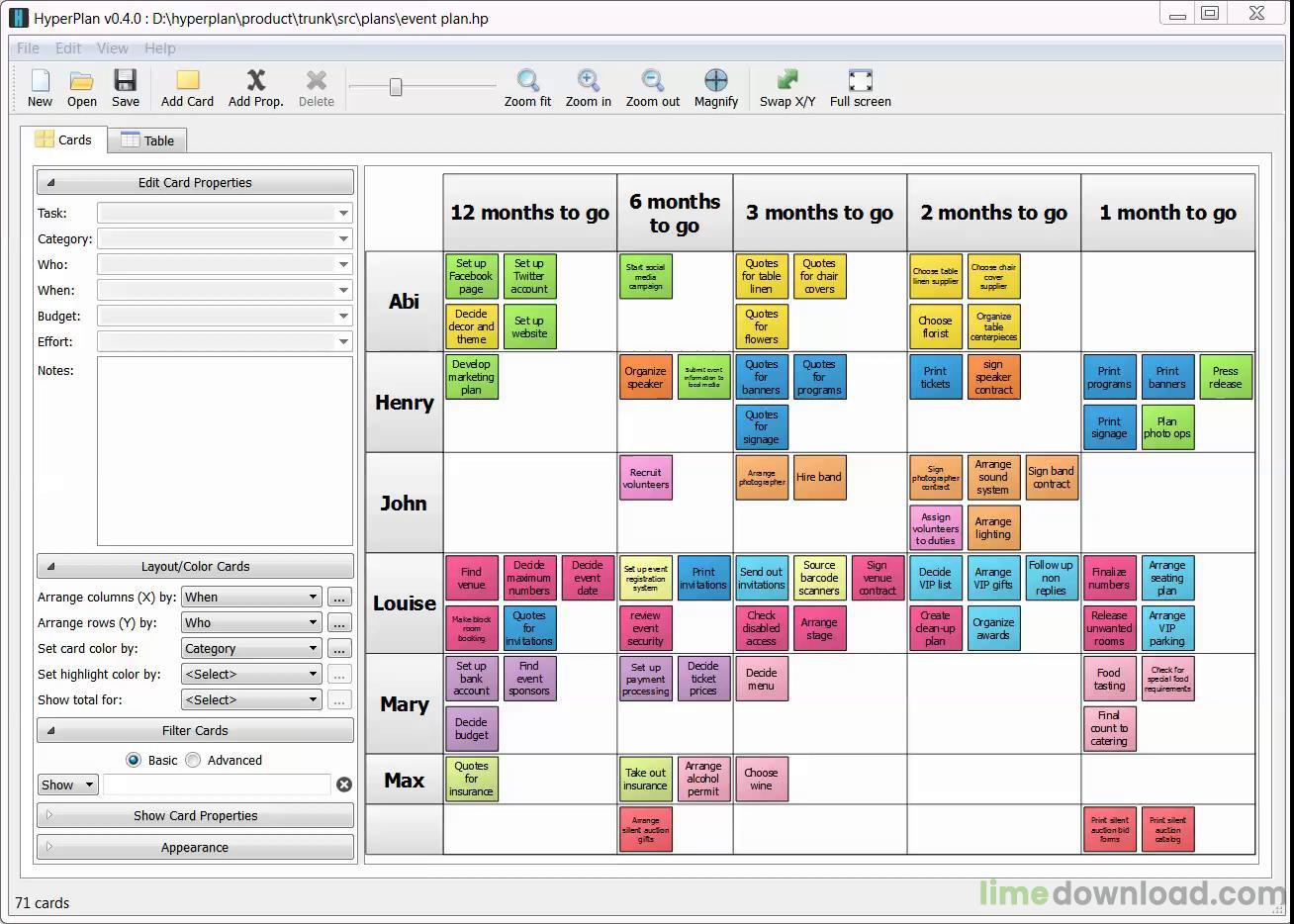Screen dimensions: 1294x924
Task: Click the New file icon
Action: tap(40, 81)
